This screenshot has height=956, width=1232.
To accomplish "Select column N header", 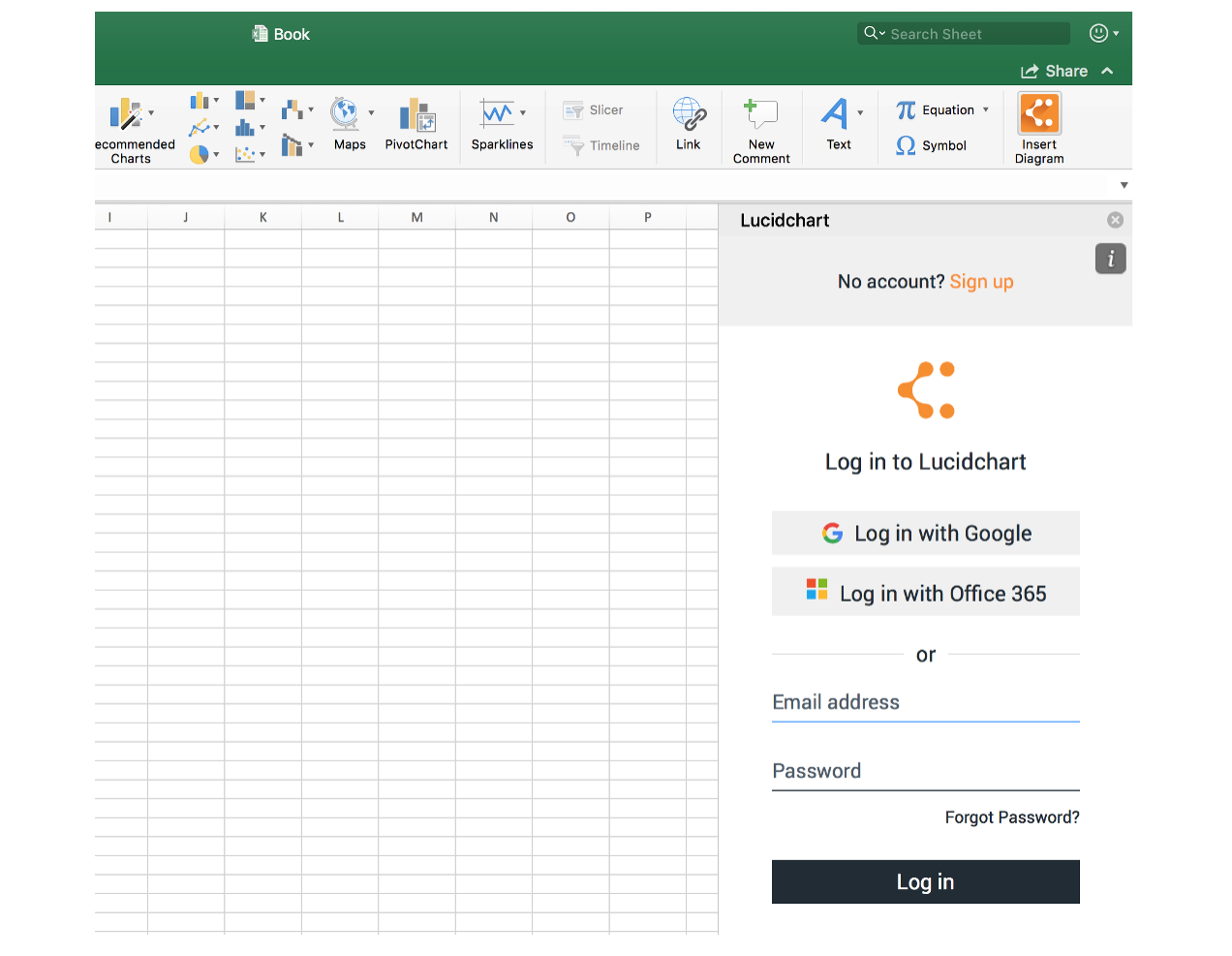I will tap(494, 217).
